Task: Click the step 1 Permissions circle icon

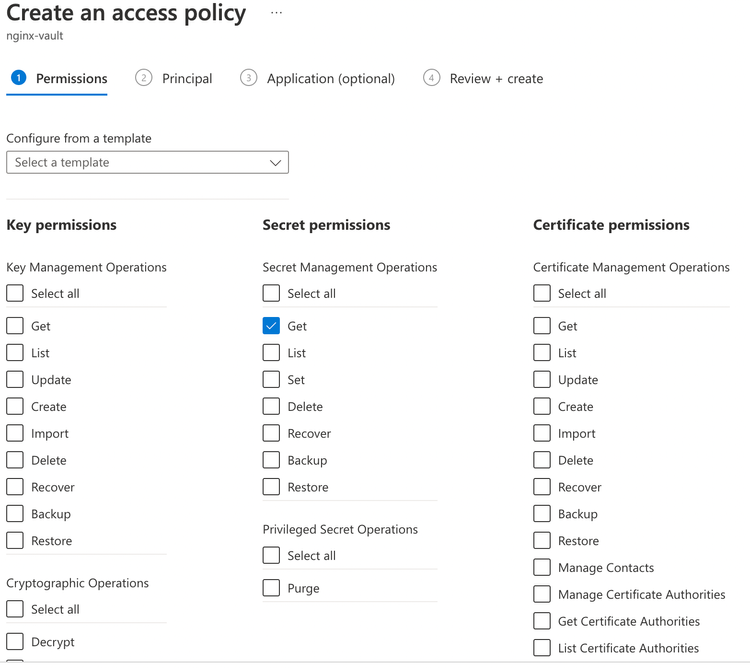Action: click(x=18, y=78)
